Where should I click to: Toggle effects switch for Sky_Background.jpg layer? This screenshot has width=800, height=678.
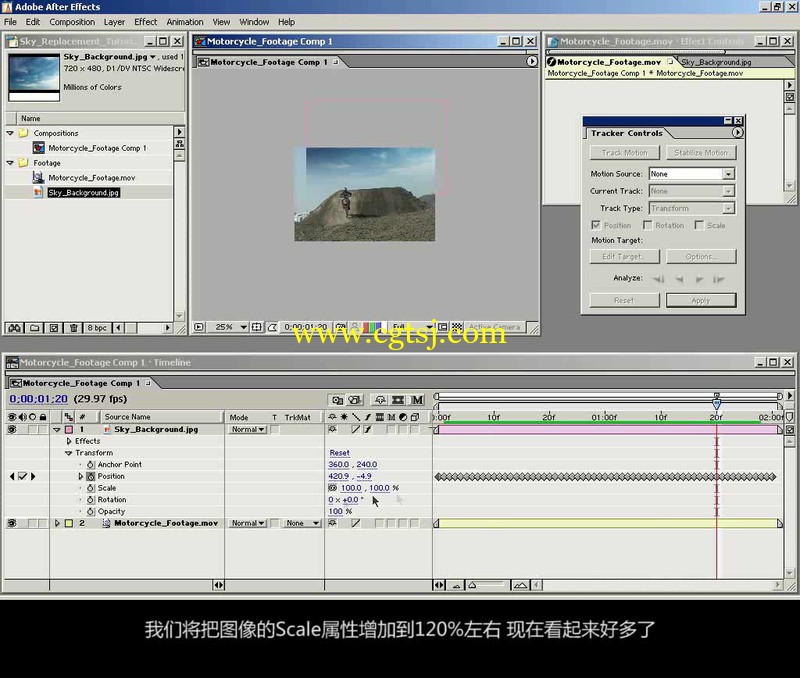click(x=367, y=430)
